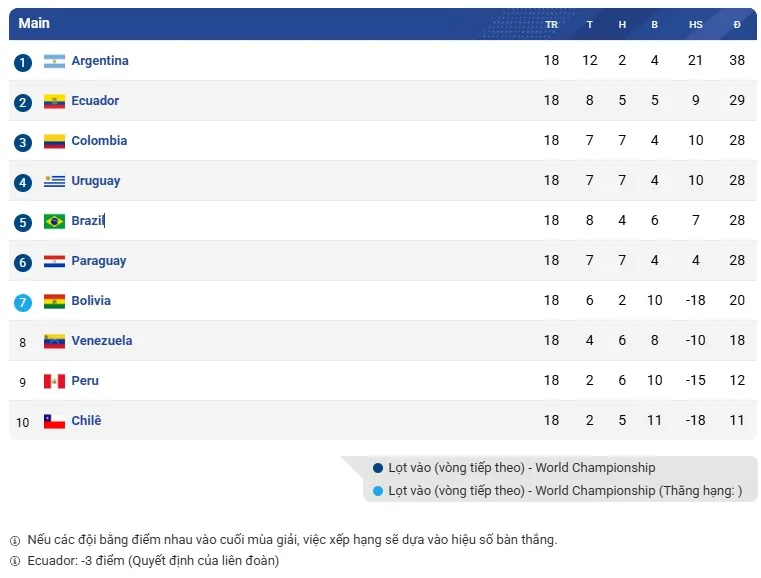Image resolution: width=761 pixels, height=578 pixels.
Task: Click the Chile flag icon
Action: [54, 421]
